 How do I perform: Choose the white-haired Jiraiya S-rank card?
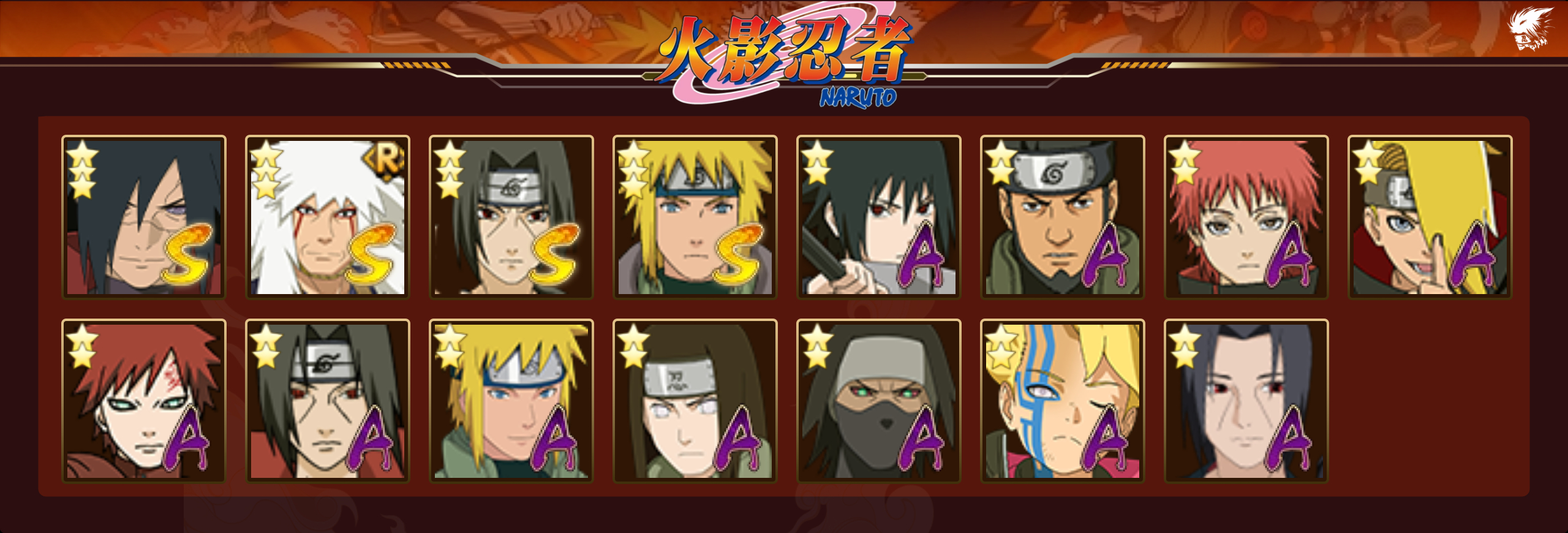328,217
